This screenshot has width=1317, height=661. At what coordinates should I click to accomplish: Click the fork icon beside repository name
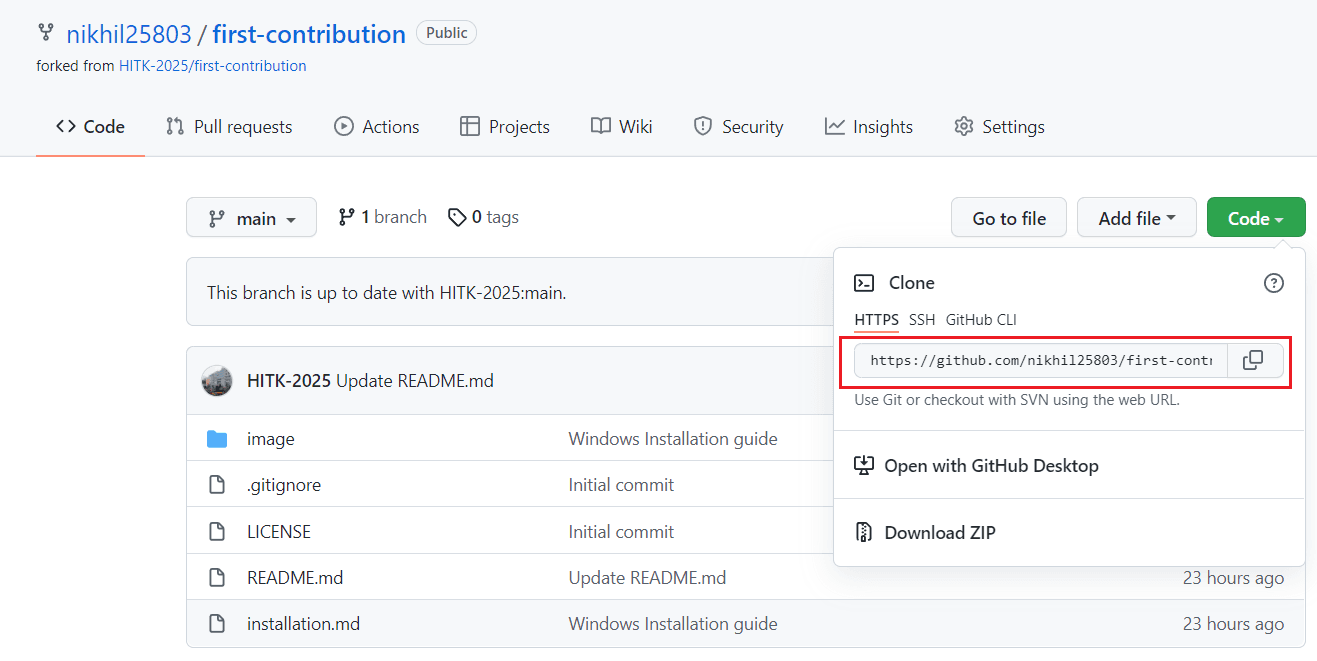click(x=45, y=33)
